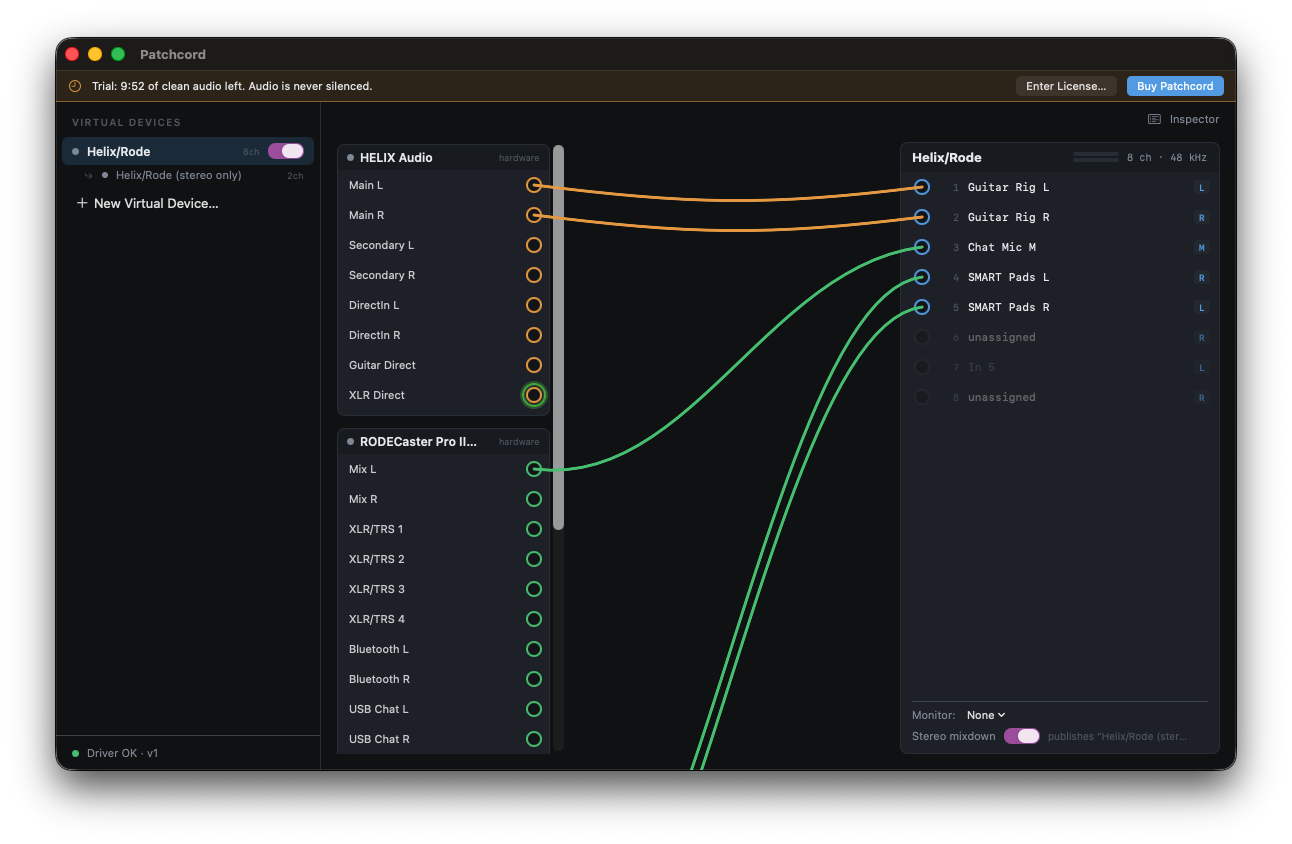Viewport: 1292px width, 844px height.
Task: Click the USB Chat L port circle
Action: click(534, 709)
